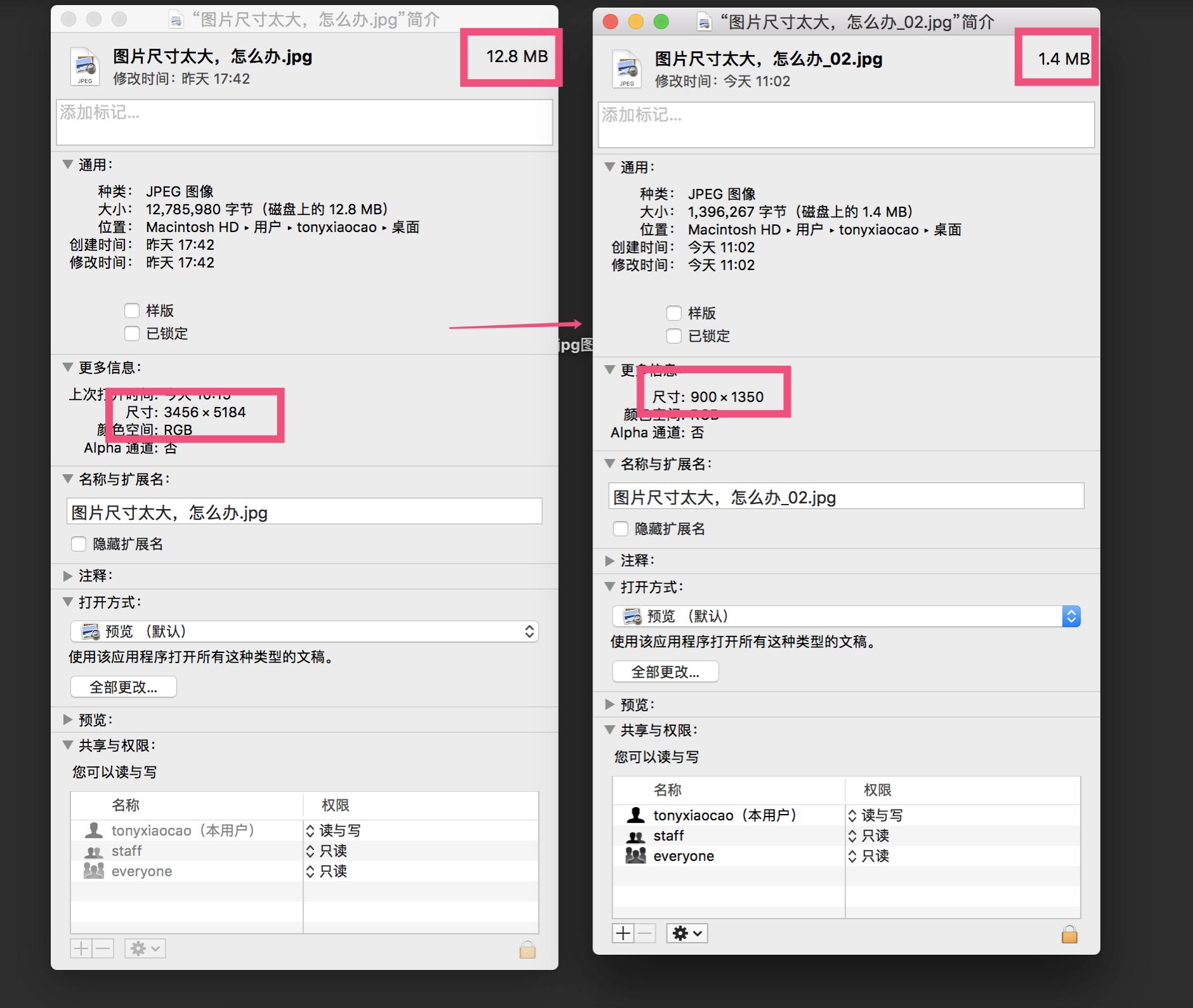Change staff permission using its 只读 stepper
The image size is (1193, 1008).
(853, 836)
